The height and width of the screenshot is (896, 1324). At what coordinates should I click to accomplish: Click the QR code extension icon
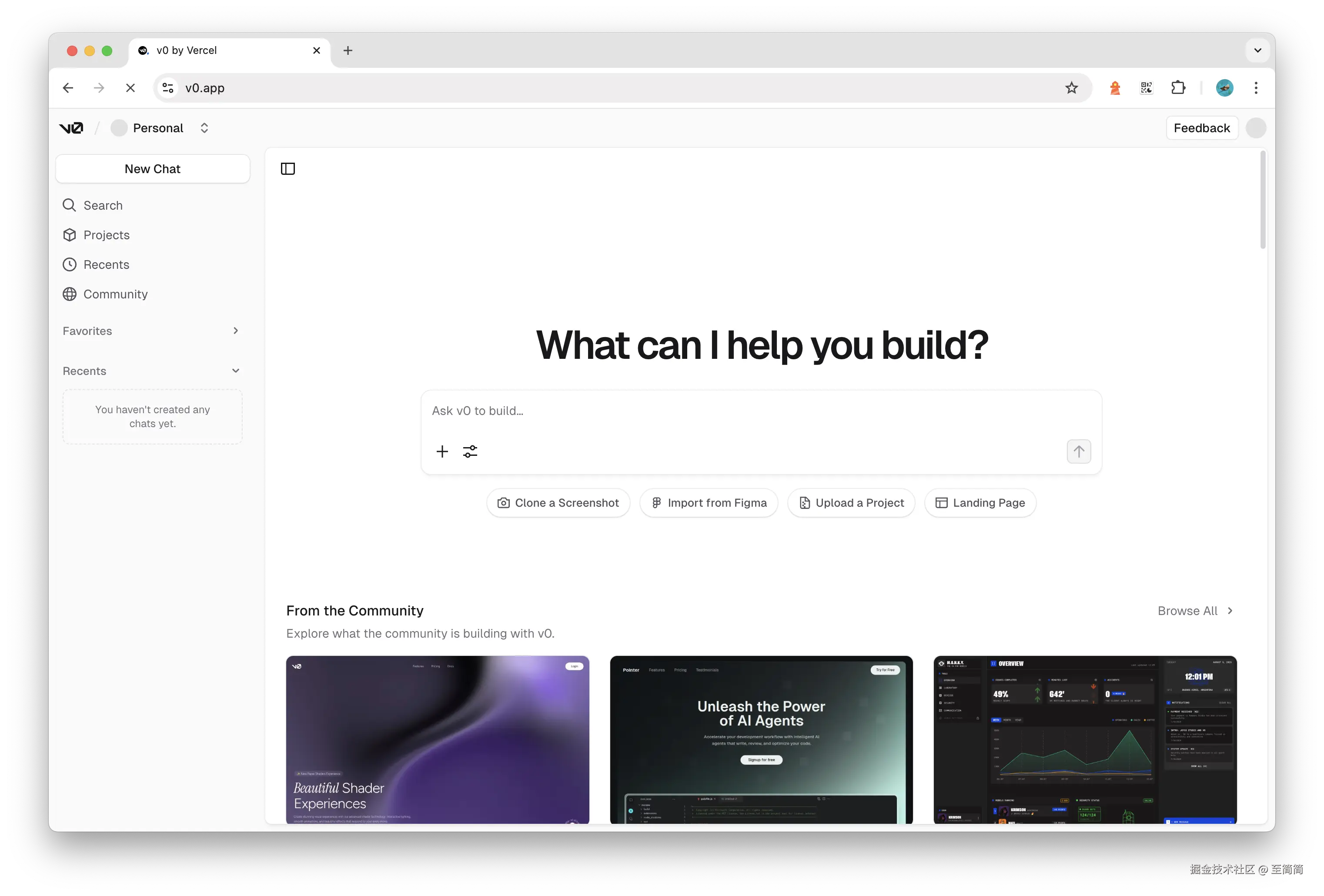(x=1146, y=88)
